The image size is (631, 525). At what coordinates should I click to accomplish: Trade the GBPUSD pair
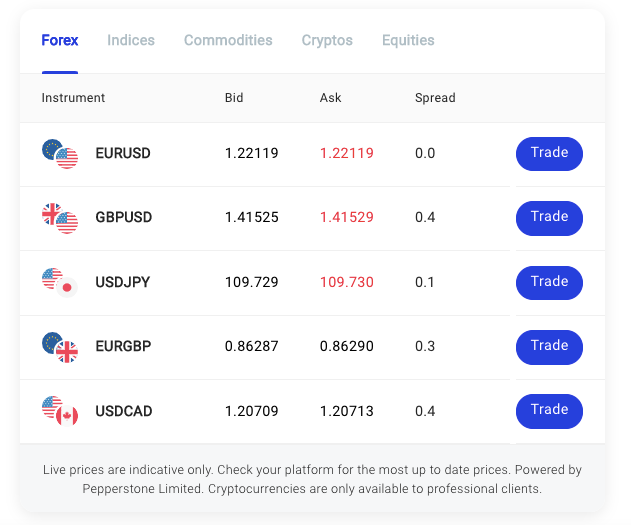point(549,218)
